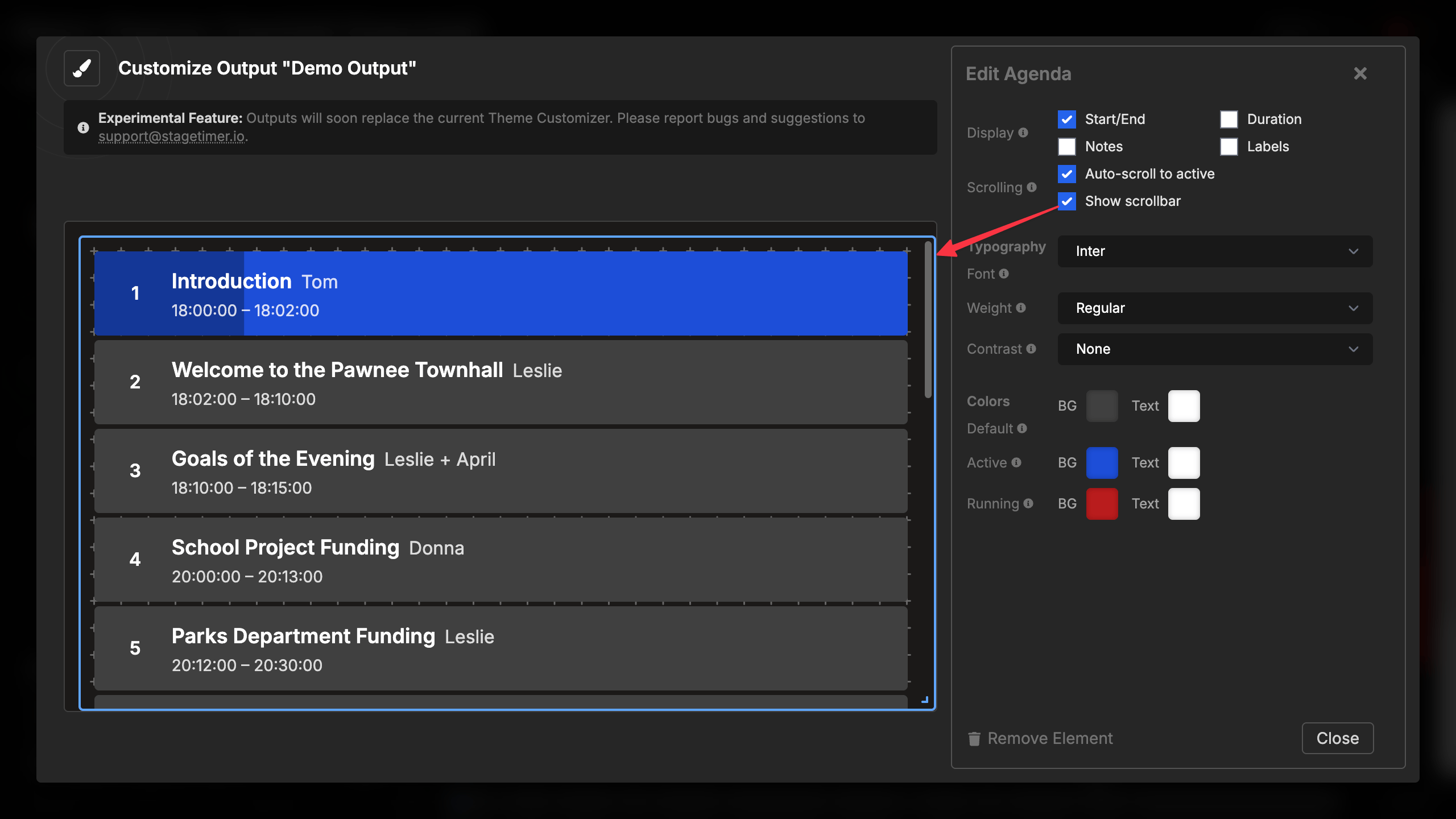Open the support@stagetimer.io email link
Screen dimensions: 1456x819
click(x=172, y=136)
